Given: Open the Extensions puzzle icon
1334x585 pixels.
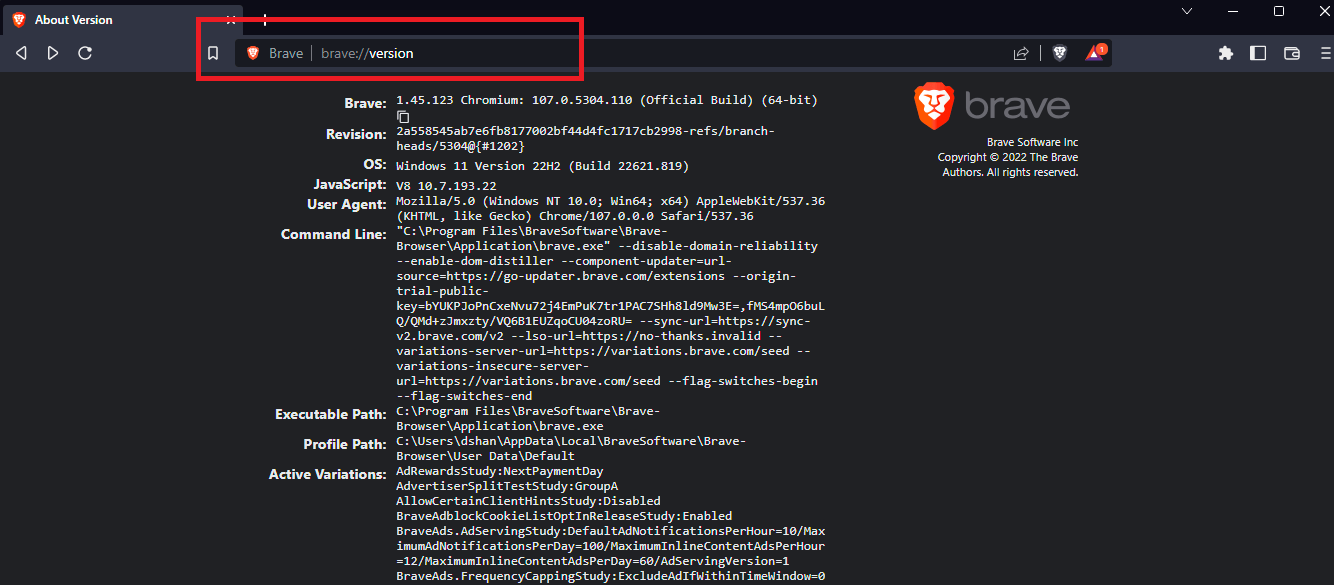Looking at the screenshot, I should pos(1225,53).
